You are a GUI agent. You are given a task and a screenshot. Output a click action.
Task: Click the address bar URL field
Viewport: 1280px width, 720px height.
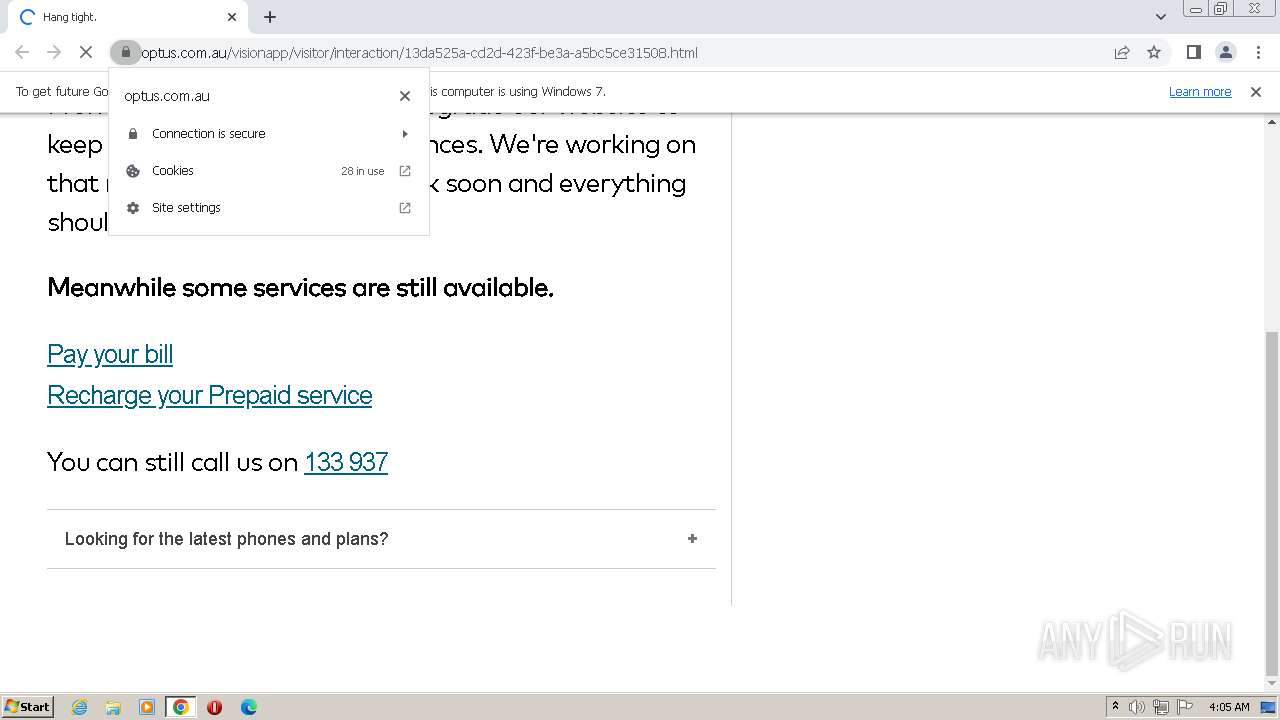click(x=620, y=52)
